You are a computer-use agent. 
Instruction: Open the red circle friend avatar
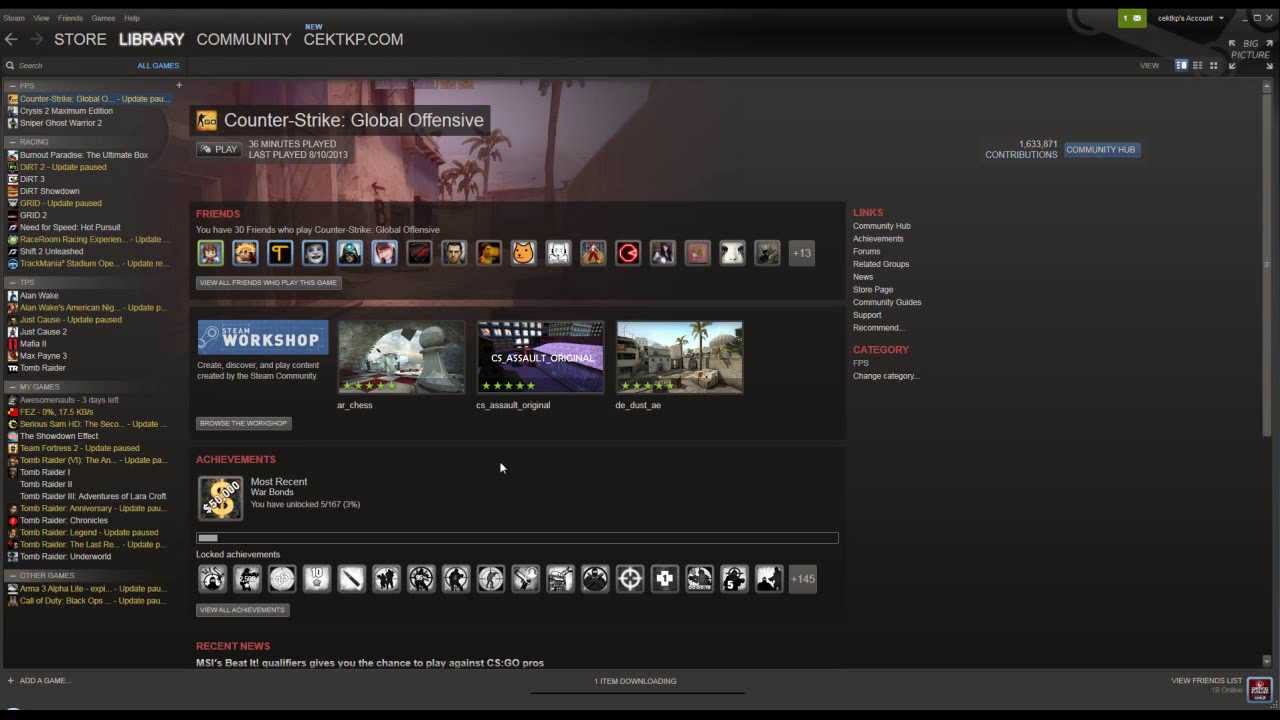[x=628, y=253]
